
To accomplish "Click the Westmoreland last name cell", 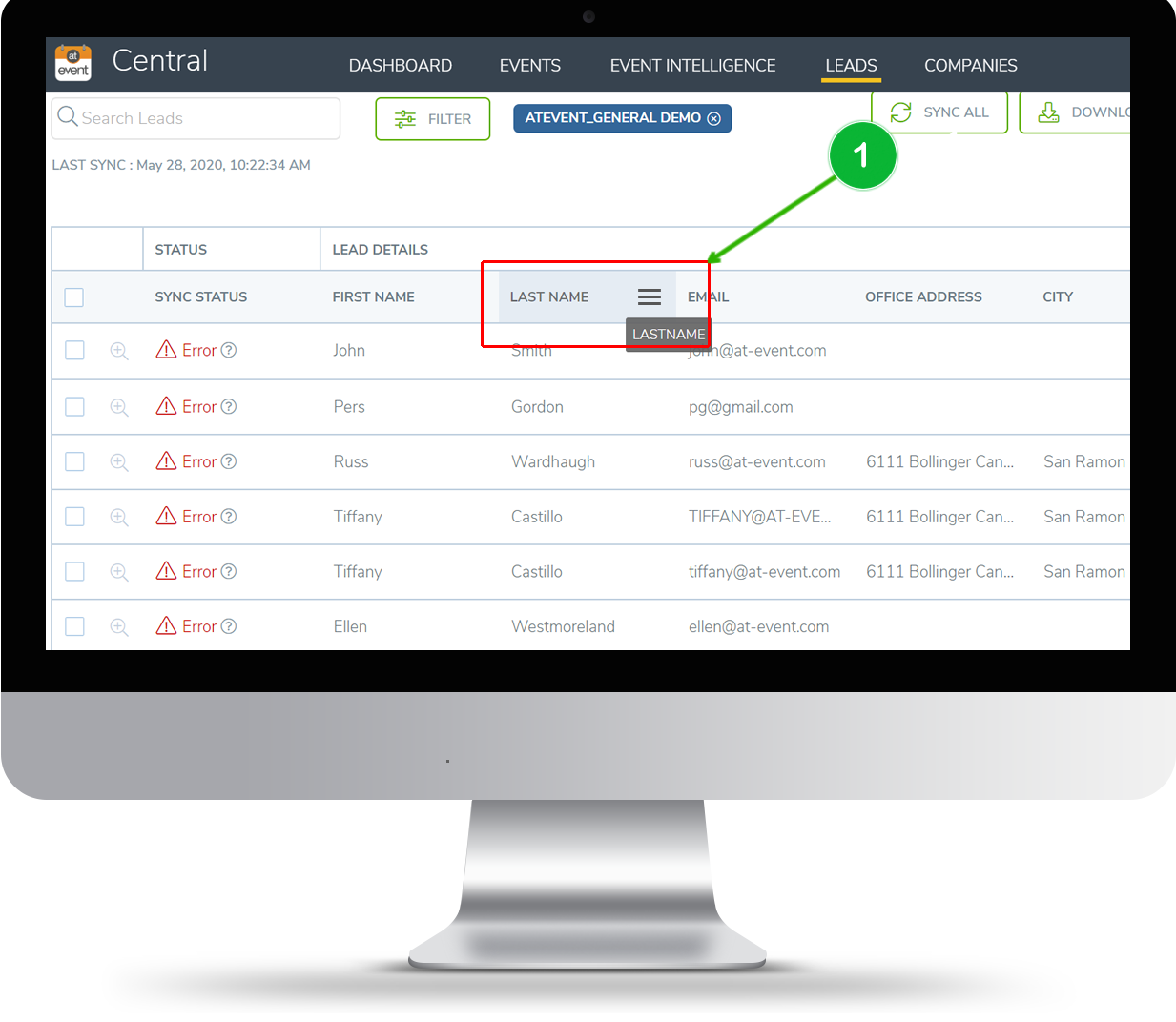I will [563, 627].
